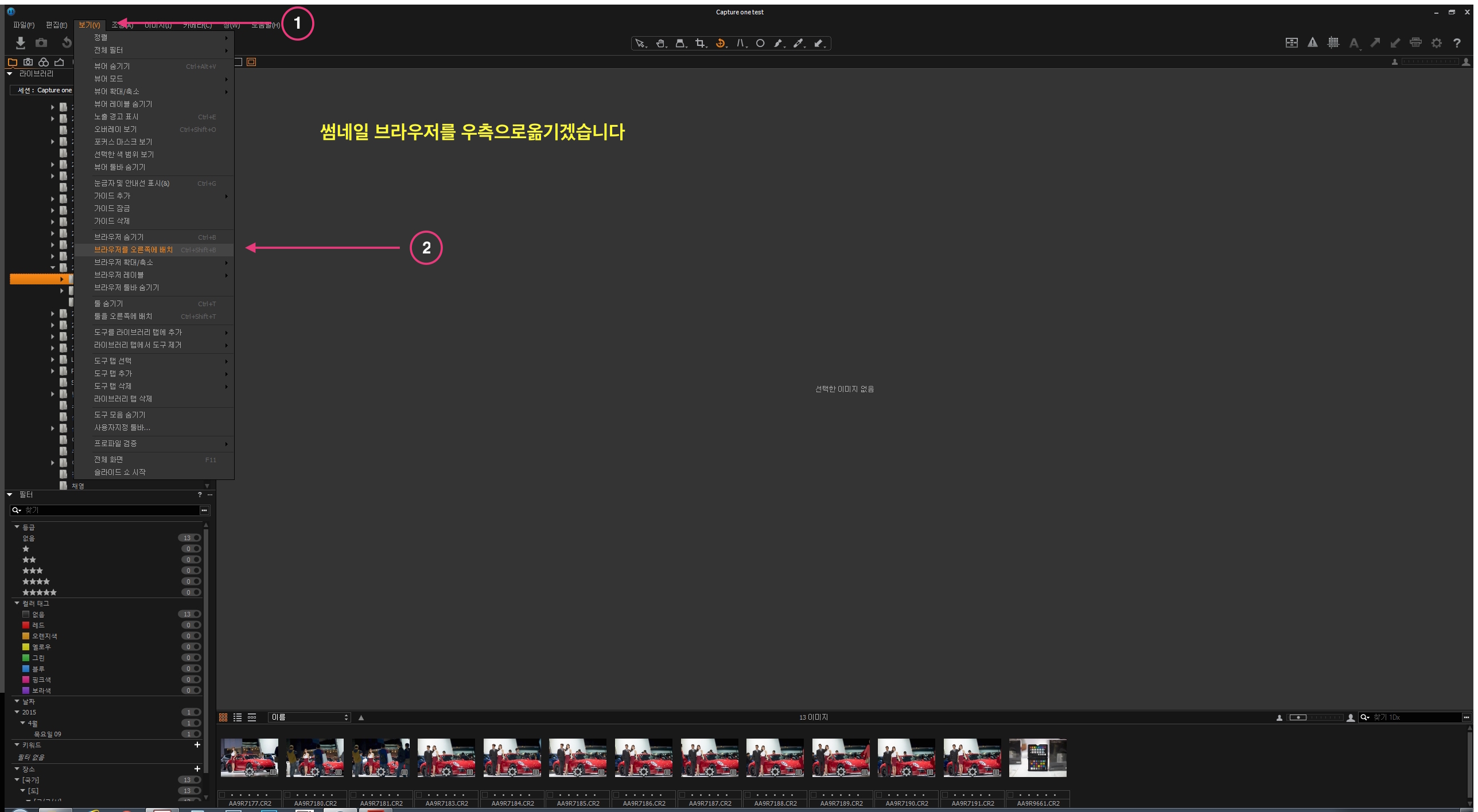
Task: Add keyword with plus button
Action: tap(197, 745)
